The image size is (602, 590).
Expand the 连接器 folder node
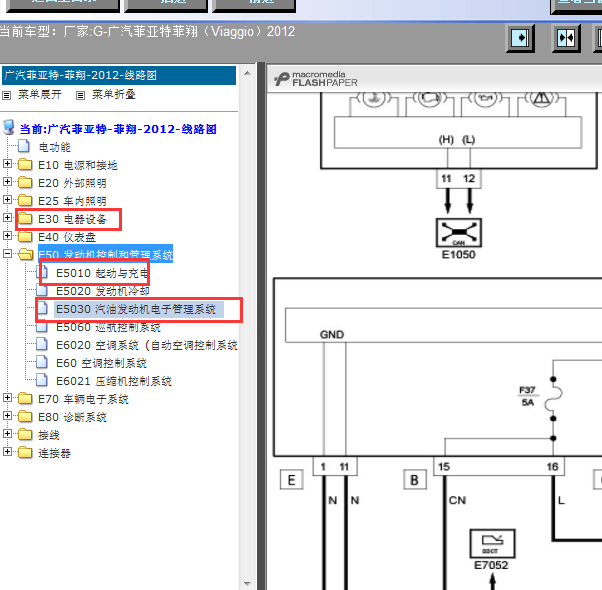[x=7, y=452]
